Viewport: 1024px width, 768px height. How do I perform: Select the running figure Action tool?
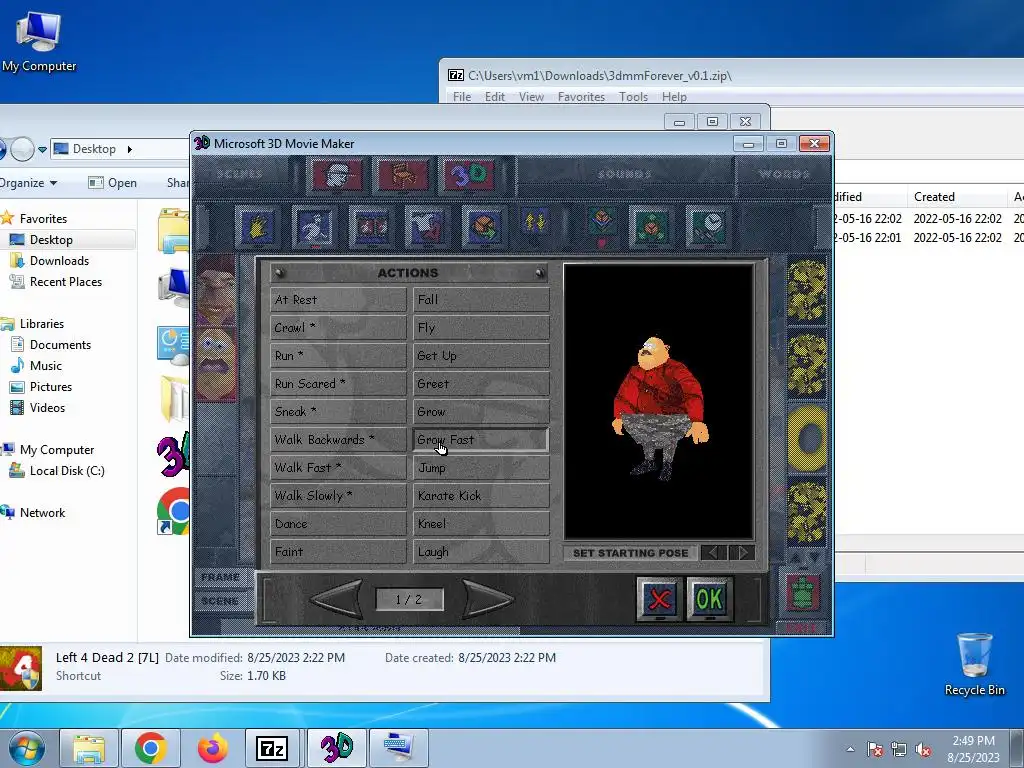(314, 227)
